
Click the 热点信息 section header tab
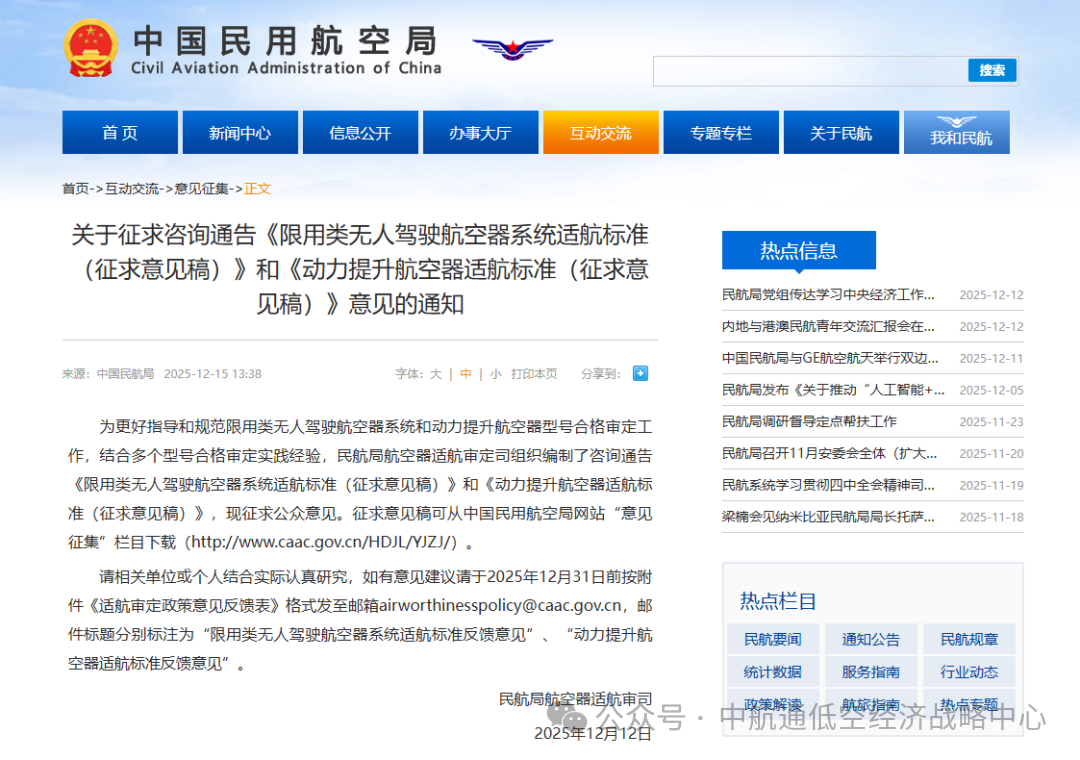tap(798, 251)
